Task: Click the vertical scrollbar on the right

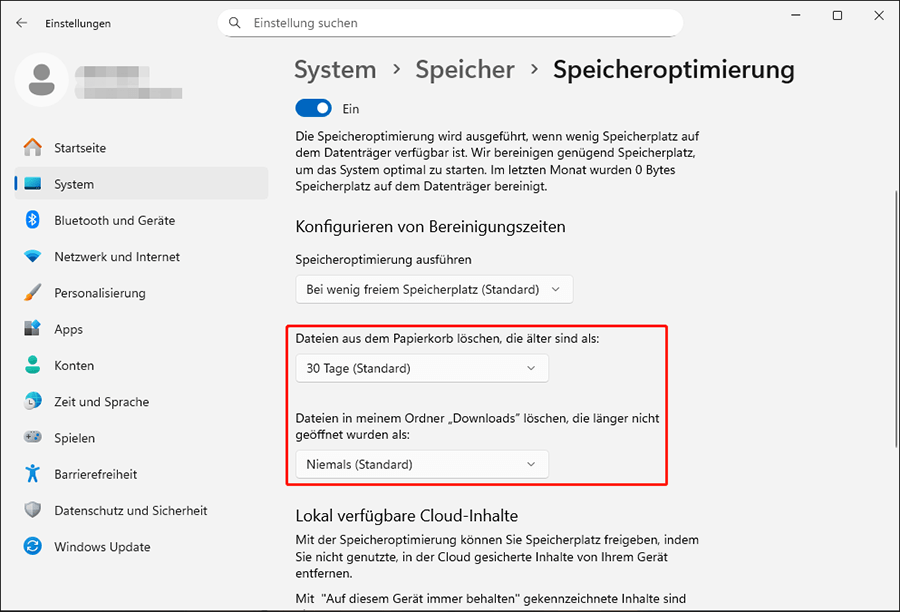Action: pos(892,300)
